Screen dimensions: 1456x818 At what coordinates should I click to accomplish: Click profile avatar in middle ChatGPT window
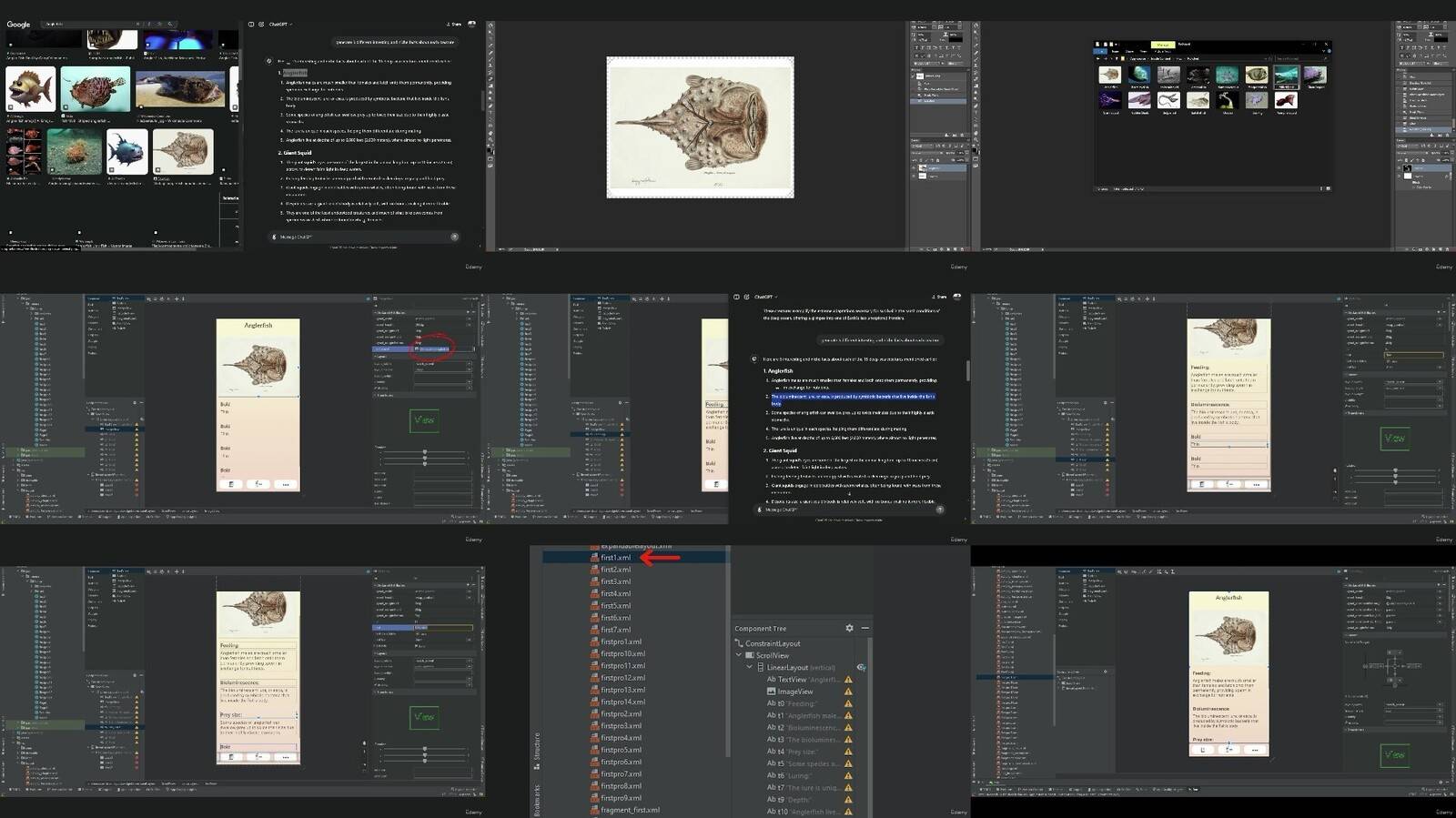click(956, 297)
